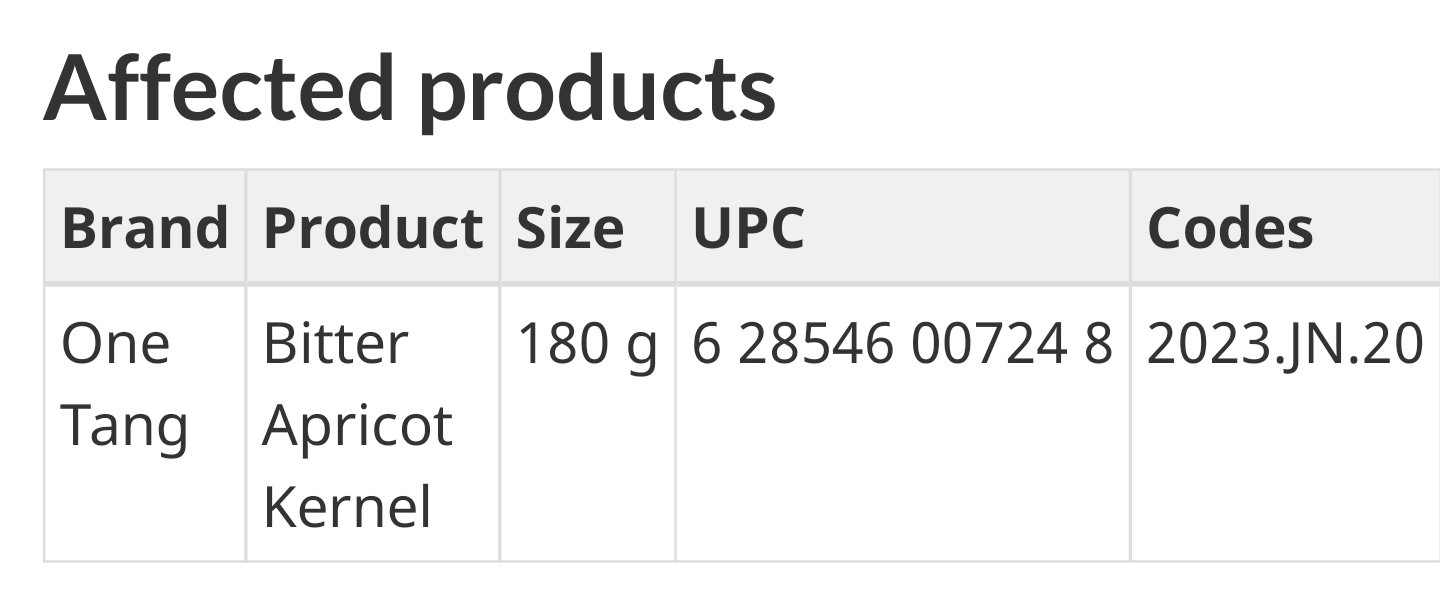This screenshot has height=615, width=1440.
Task: Click the leading "6" of the UPC number
Action: 705,345
